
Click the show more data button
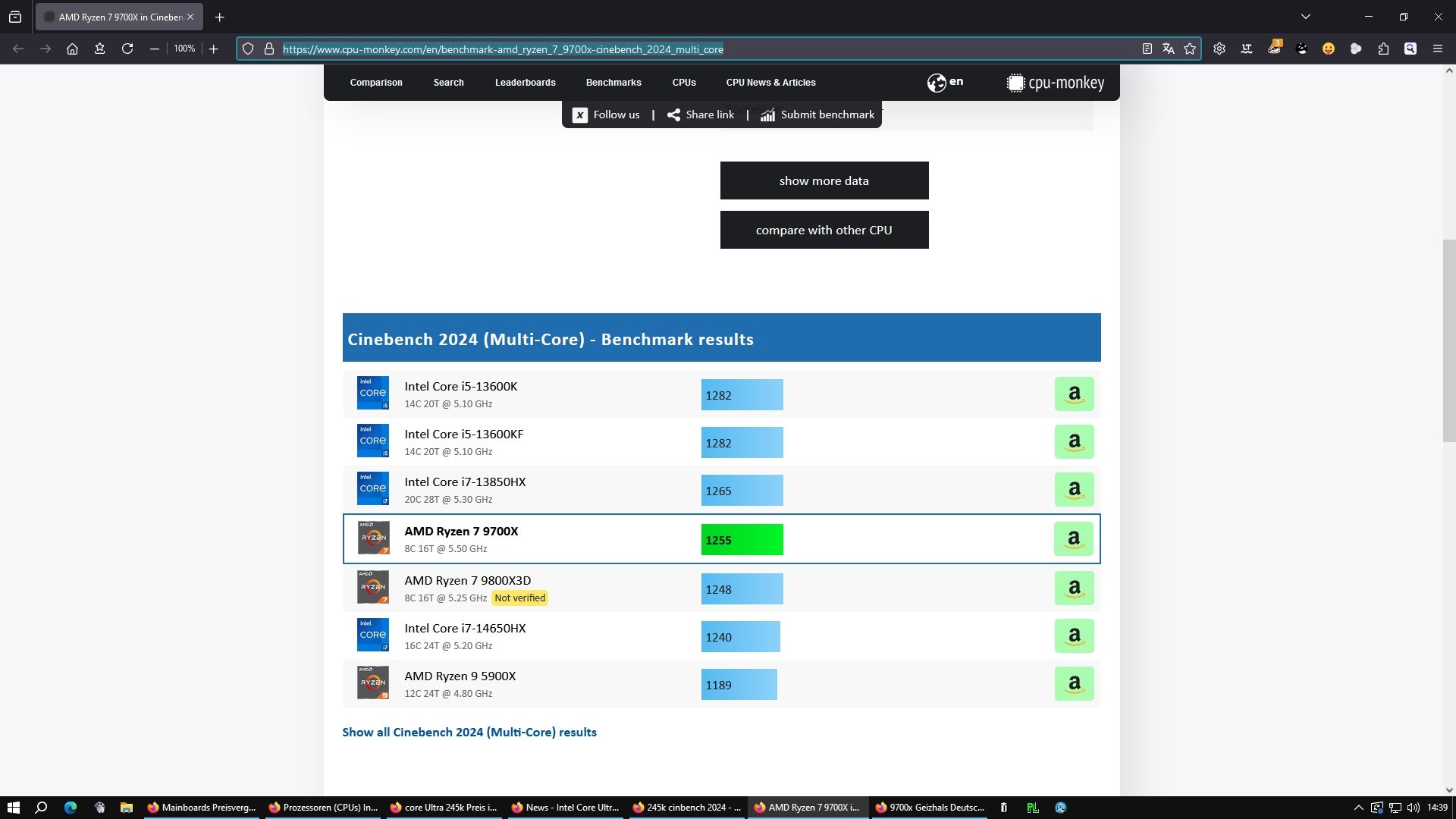[x=824, y=180]
